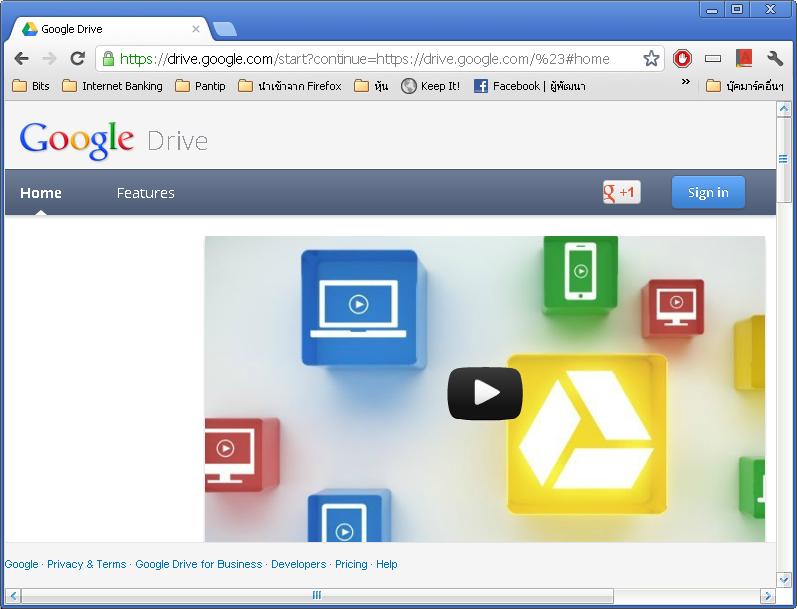Click the horizontal scrollbar at the bottom
Image resolution: width=797 pixels, height=609 pixels.
tap(317, 596)
